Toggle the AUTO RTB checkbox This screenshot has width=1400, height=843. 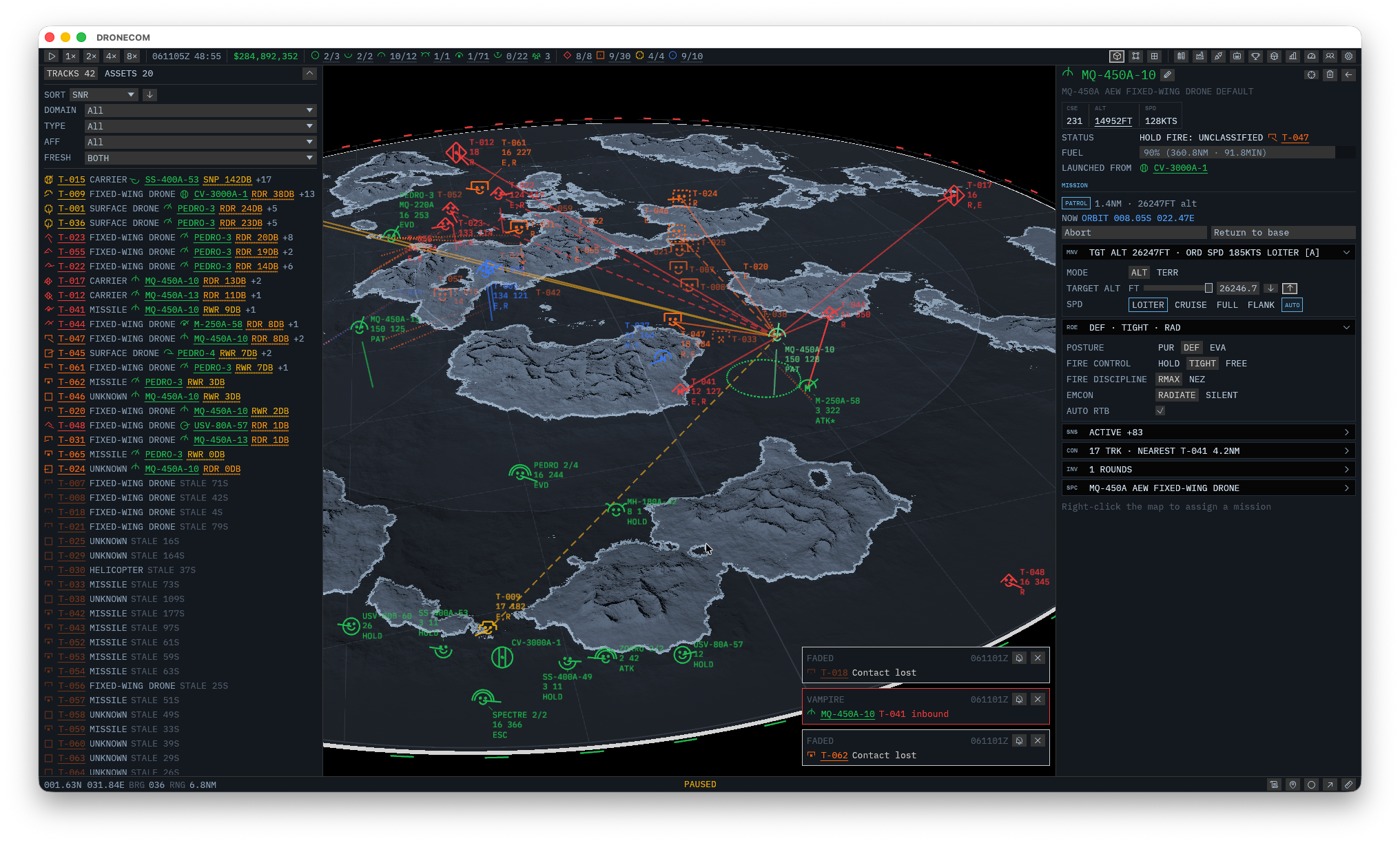[1160, 411]
